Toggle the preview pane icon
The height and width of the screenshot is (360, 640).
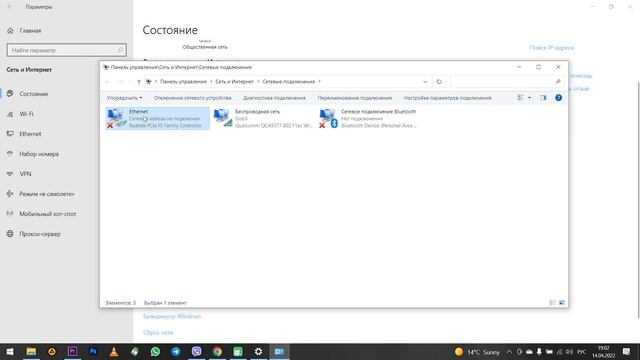[x=543, y=98]
